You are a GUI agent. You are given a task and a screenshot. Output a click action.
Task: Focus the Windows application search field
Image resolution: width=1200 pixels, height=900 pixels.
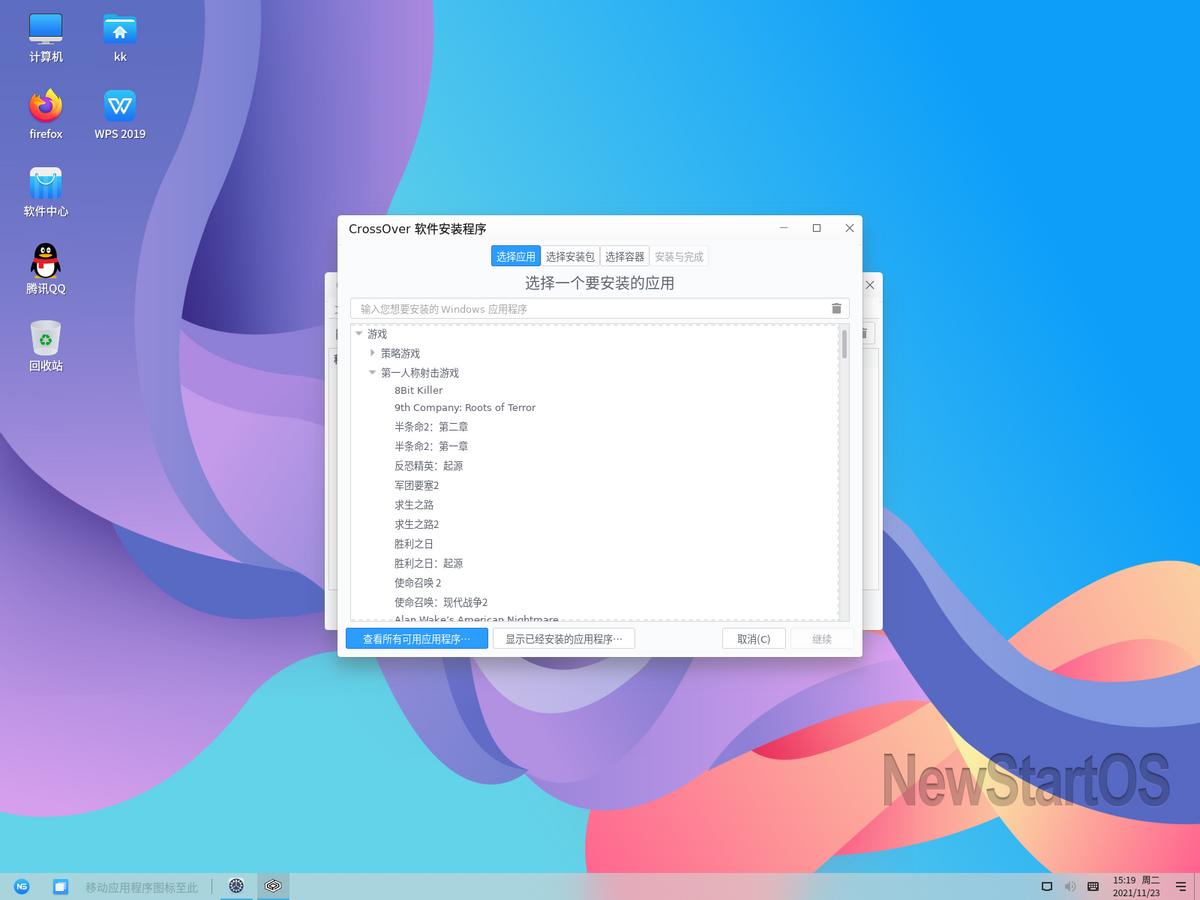590,309
